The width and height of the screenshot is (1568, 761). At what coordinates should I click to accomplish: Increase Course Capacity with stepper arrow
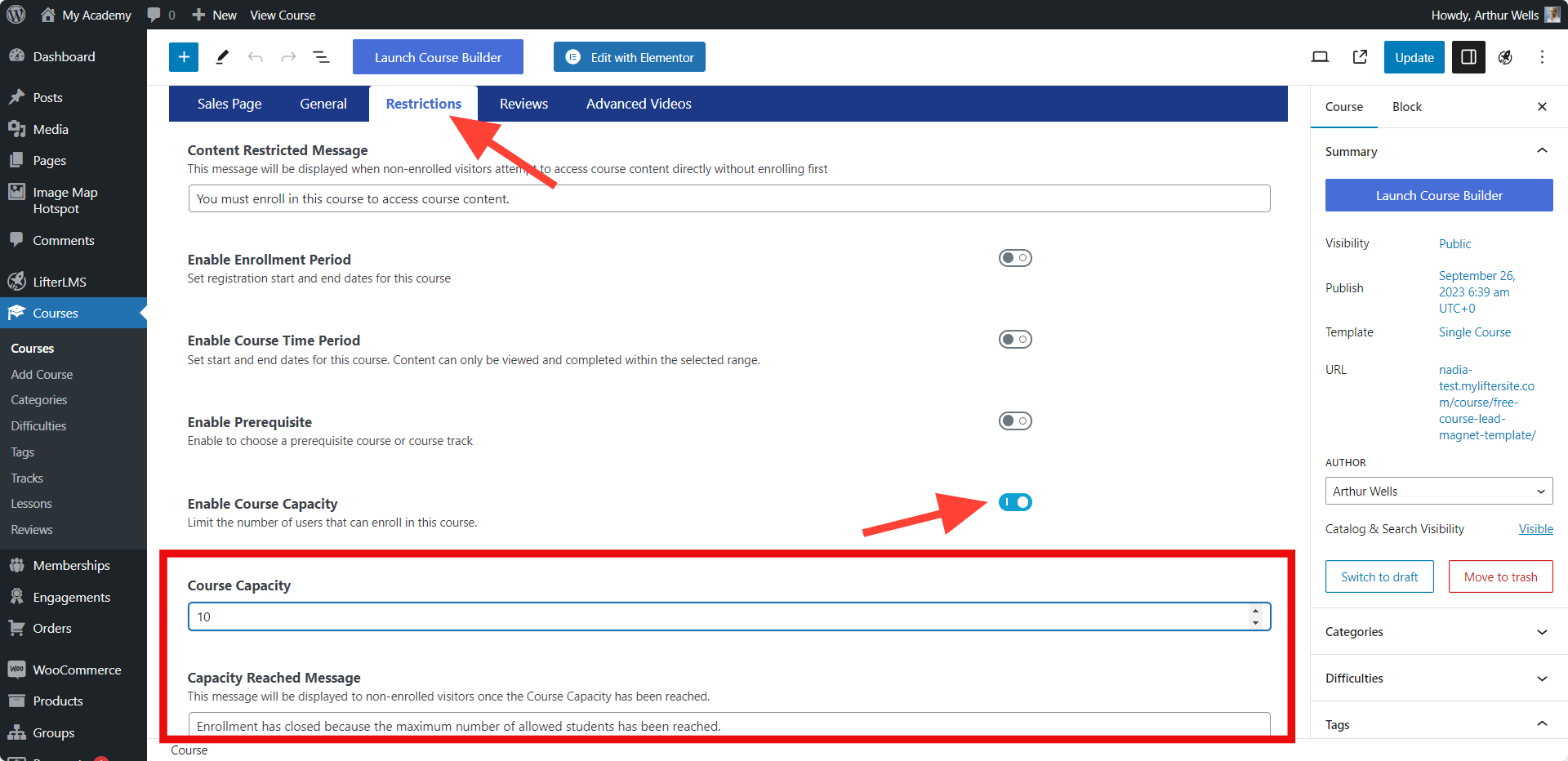coord(1255,611)
